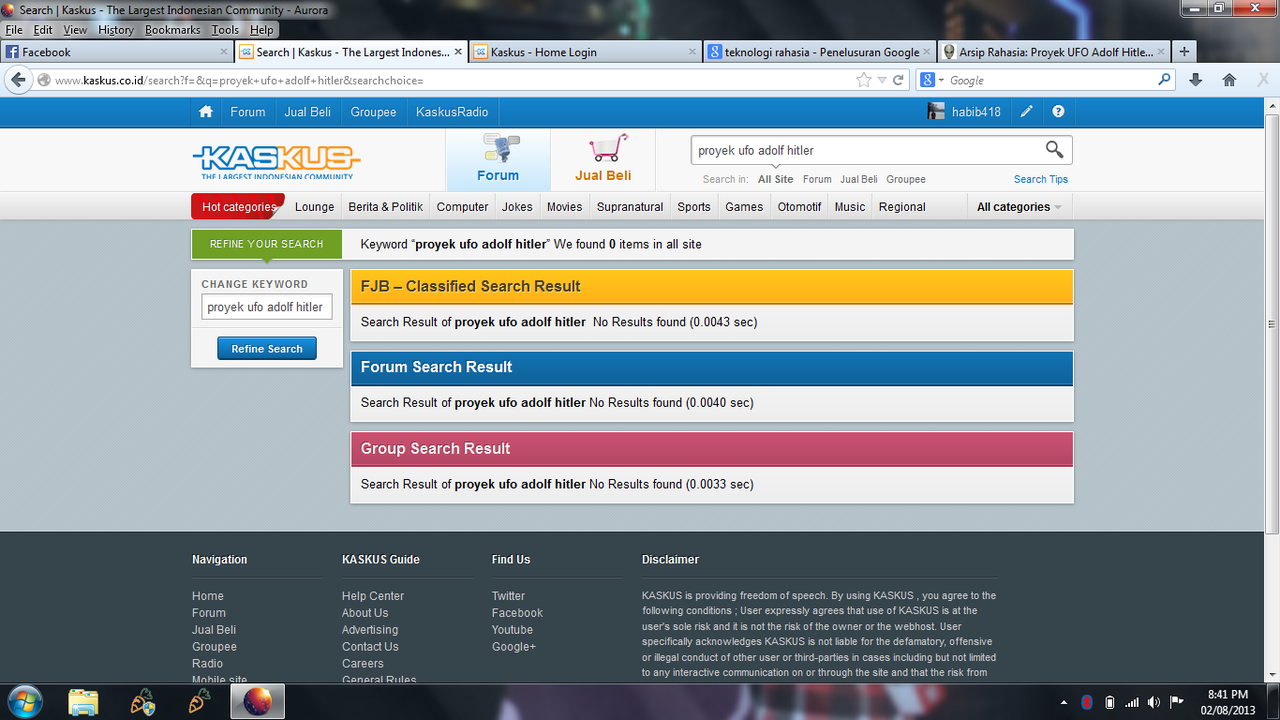
Task: Click the vertical scrollbar thumb
Action: 1271,323
